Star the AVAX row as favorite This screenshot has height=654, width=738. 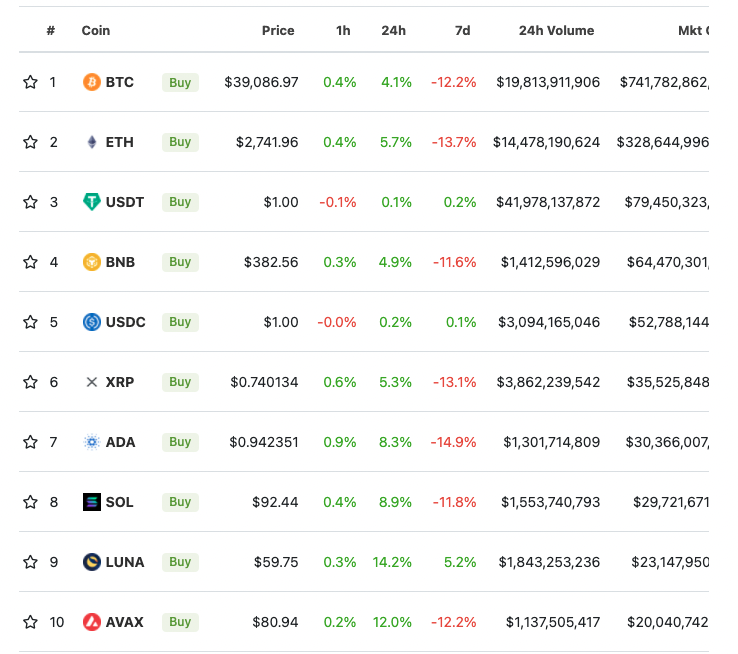pos(30,622)
